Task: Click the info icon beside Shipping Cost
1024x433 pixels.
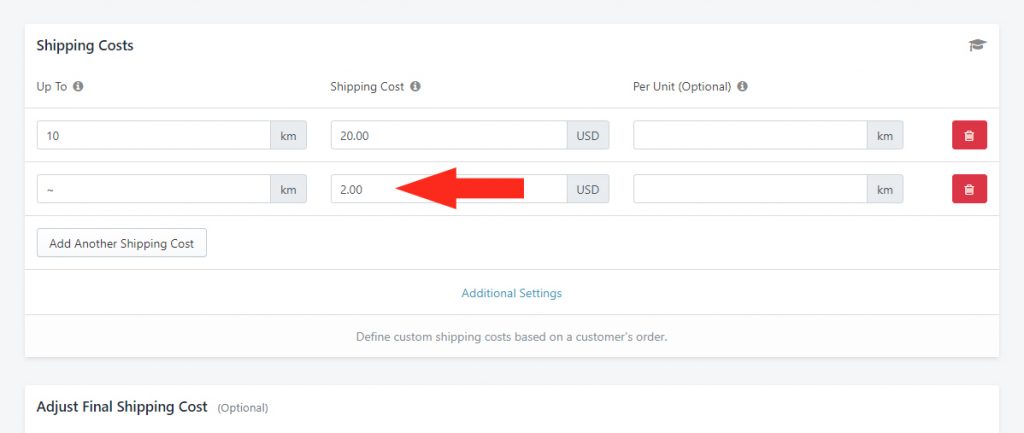Action: [x=415, y=86]
